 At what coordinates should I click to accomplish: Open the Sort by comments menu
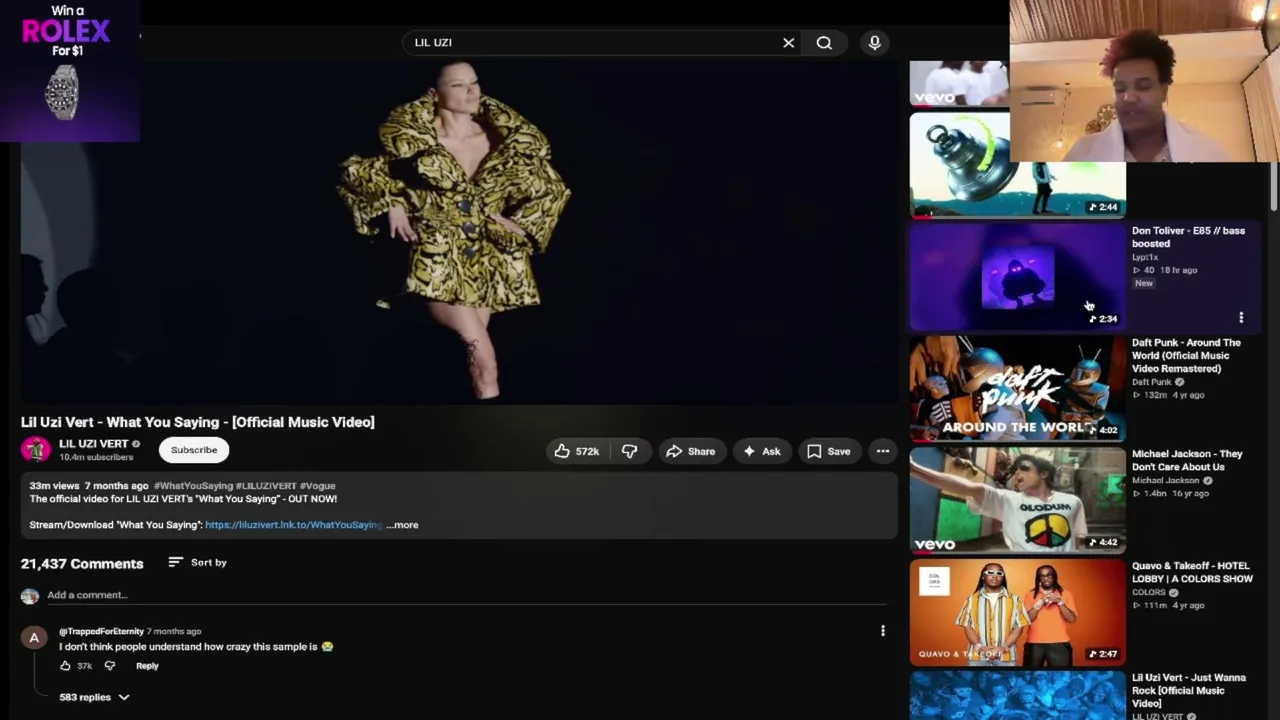click(x=198, y=563)
